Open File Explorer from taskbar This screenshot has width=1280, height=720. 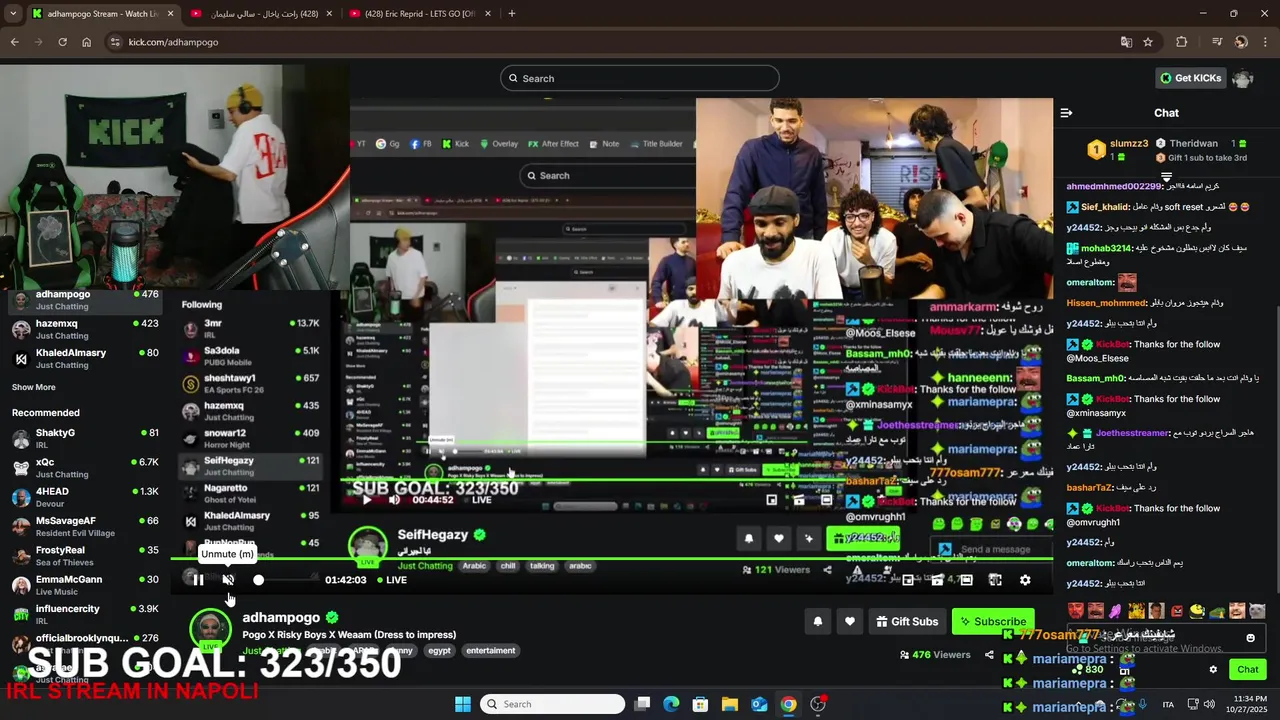[x=730, y=704]
